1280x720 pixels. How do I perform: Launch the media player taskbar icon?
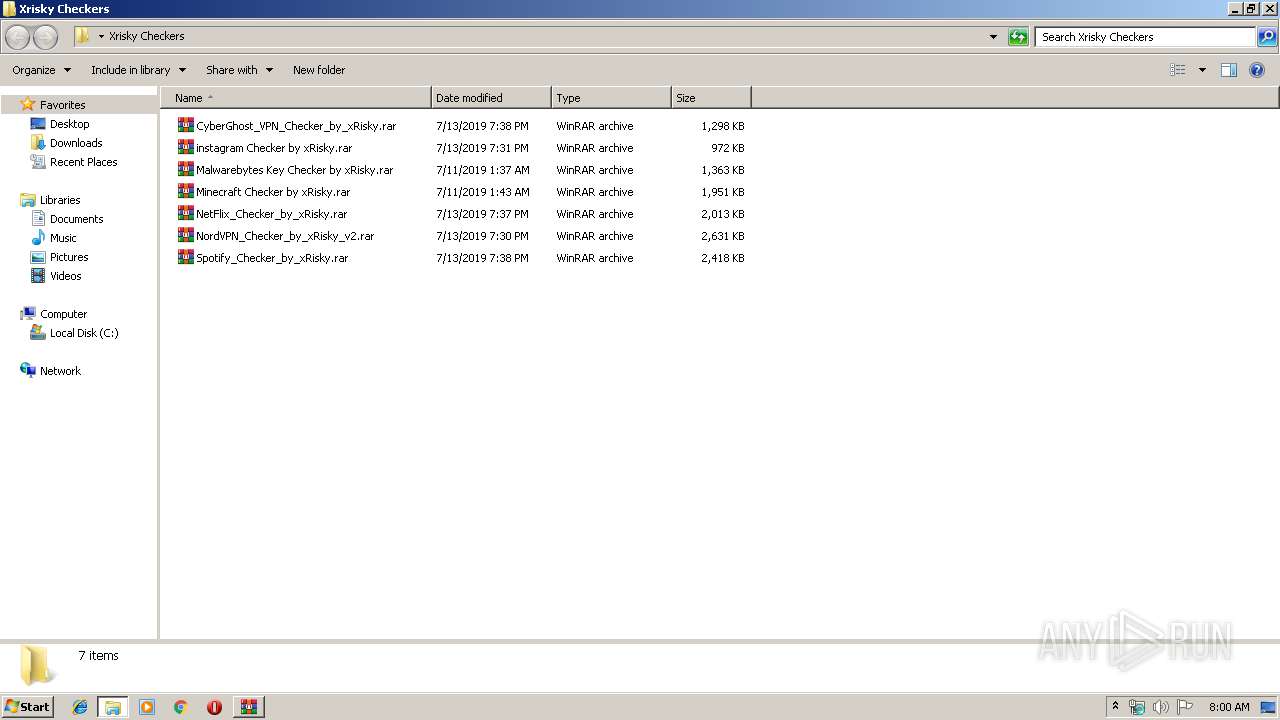click(147, 707)
